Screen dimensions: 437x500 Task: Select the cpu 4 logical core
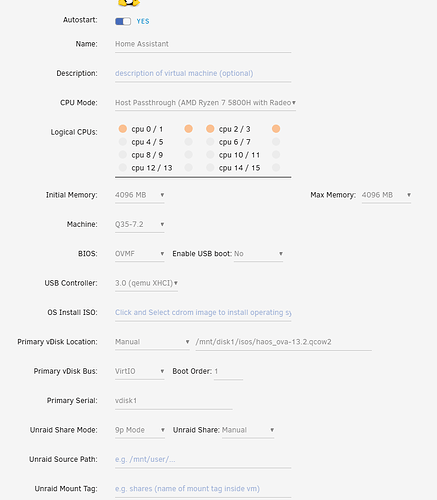[x=123, y=142]
